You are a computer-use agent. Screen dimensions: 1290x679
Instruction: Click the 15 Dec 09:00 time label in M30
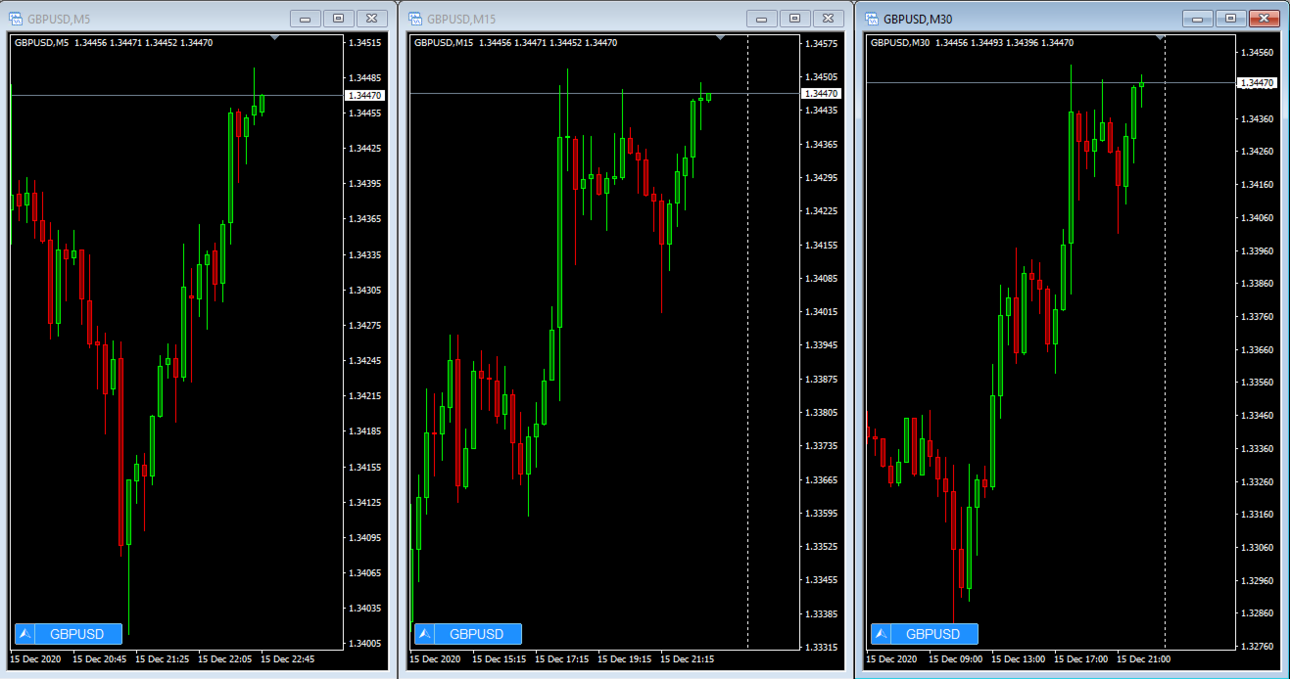point(957,660)
